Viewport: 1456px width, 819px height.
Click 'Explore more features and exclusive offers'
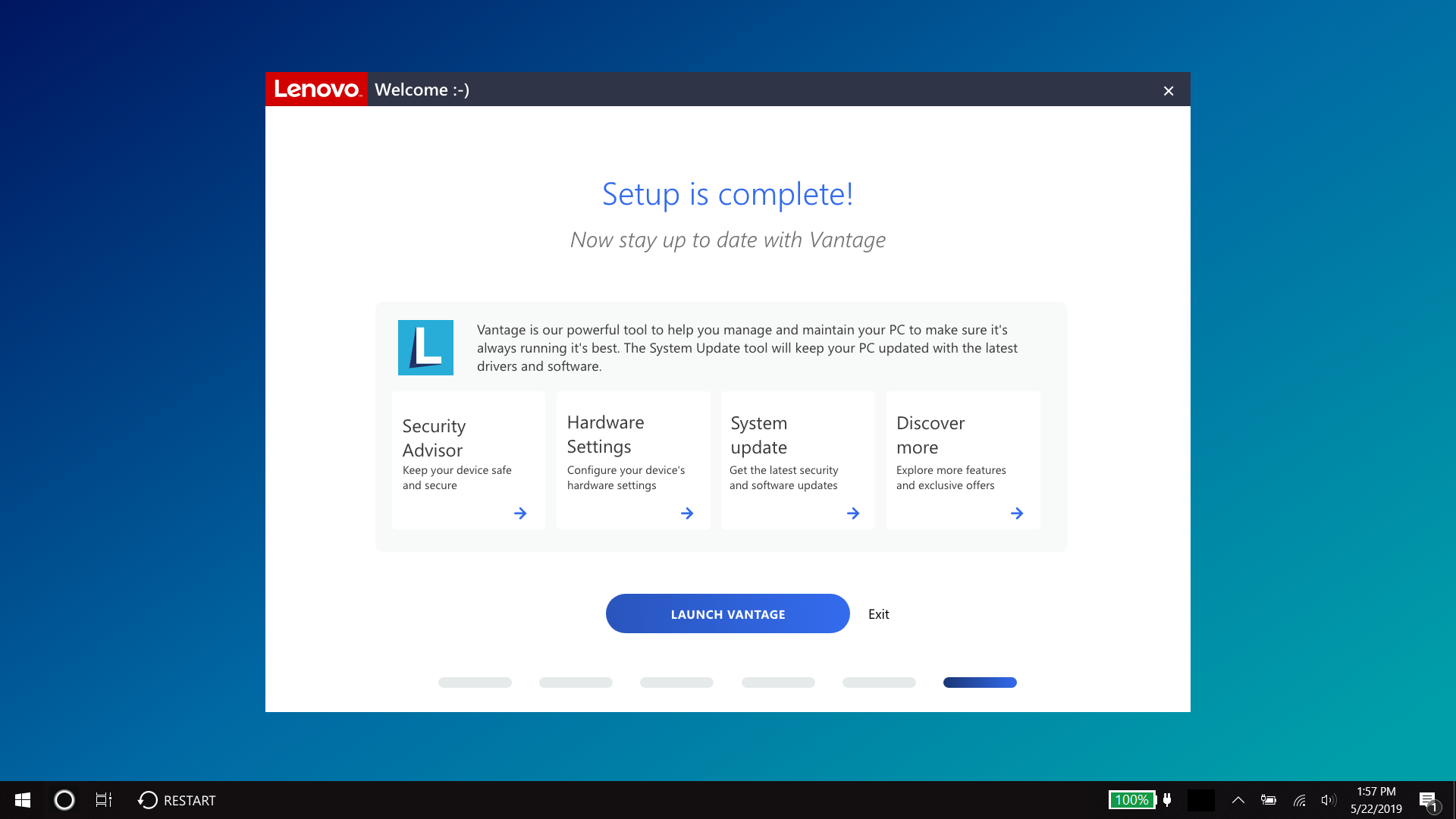pos(951,478)
